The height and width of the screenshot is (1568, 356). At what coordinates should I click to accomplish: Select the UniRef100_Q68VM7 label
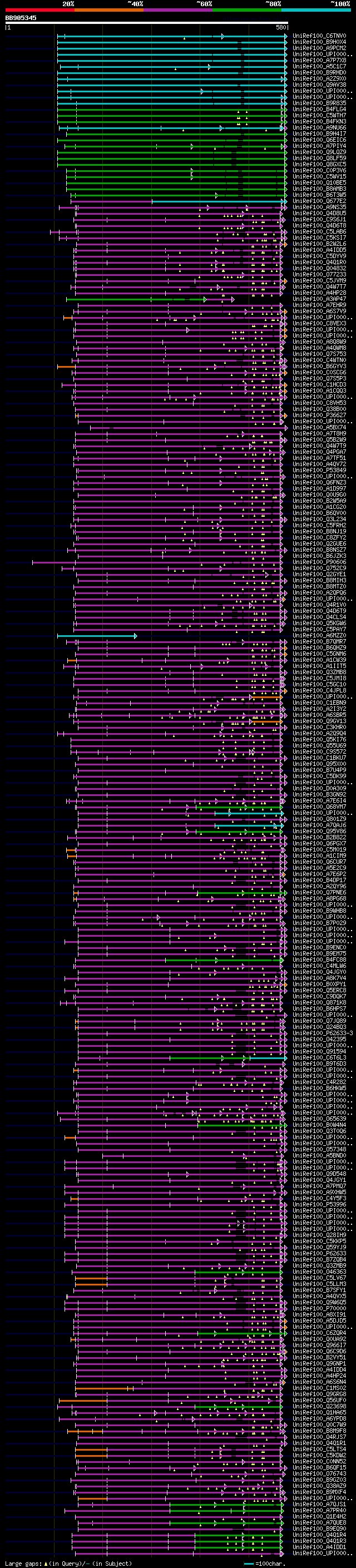[x=319, y=807]
